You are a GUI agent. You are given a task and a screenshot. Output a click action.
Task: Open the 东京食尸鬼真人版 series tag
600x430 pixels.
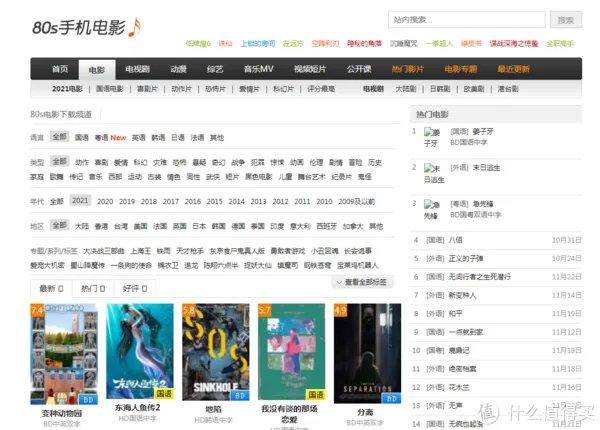[237, 251]
